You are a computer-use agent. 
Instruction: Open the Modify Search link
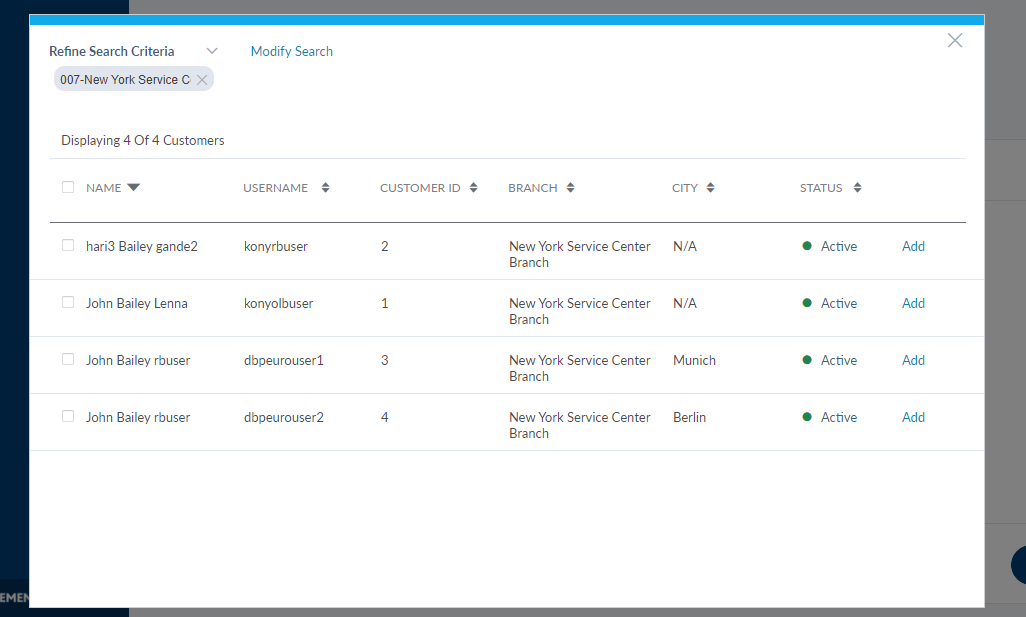291,51
